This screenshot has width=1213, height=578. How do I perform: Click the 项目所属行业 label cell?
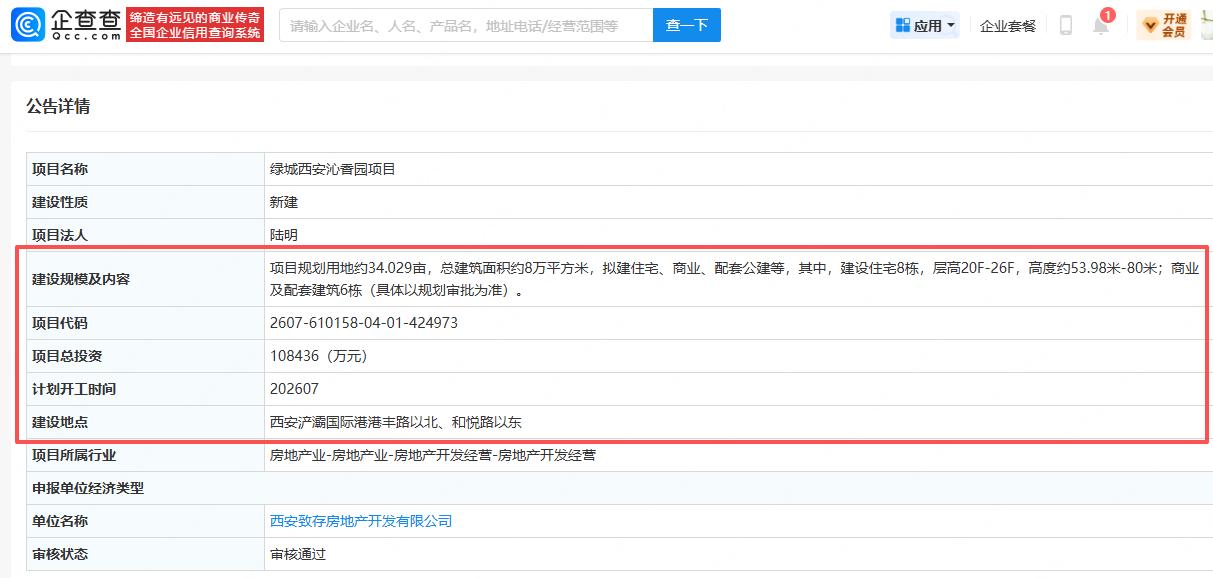[145, 455]
